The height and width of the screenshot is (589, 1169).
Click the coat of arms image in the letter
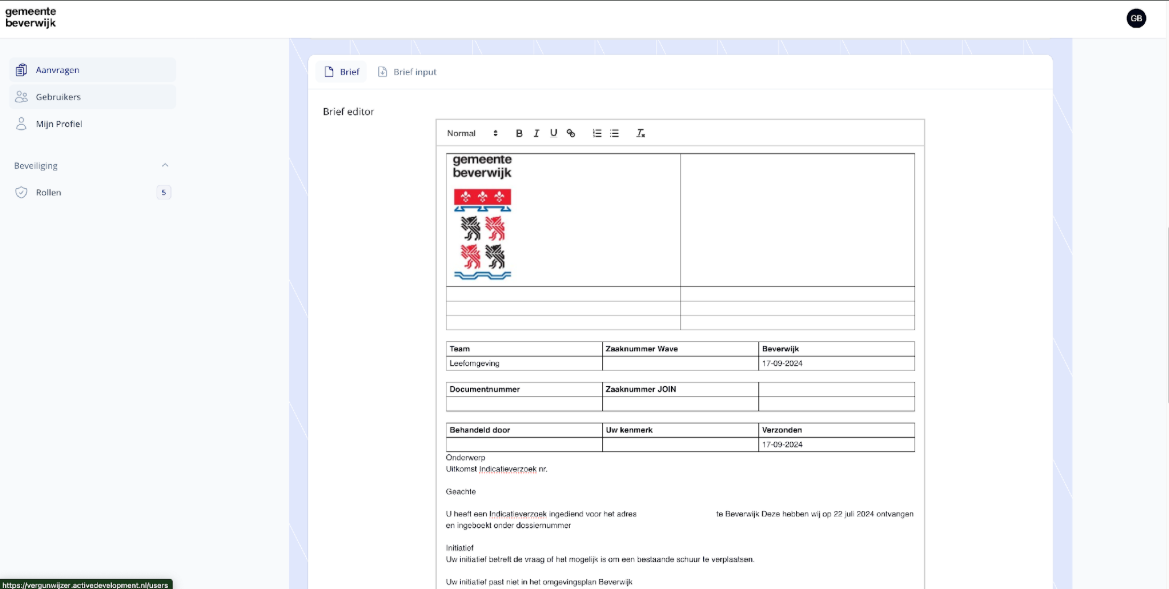482,234
